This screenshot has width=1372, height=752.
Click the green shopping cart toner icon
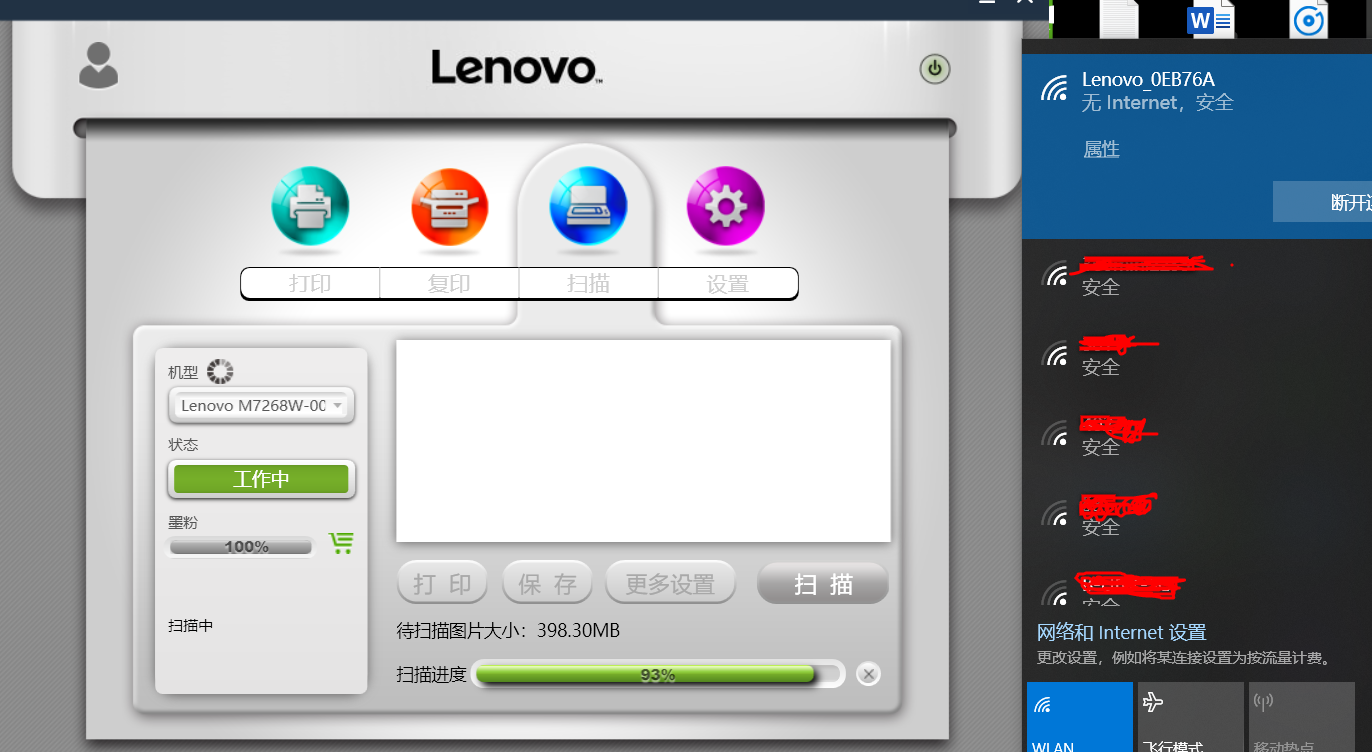tap(341, 542)
